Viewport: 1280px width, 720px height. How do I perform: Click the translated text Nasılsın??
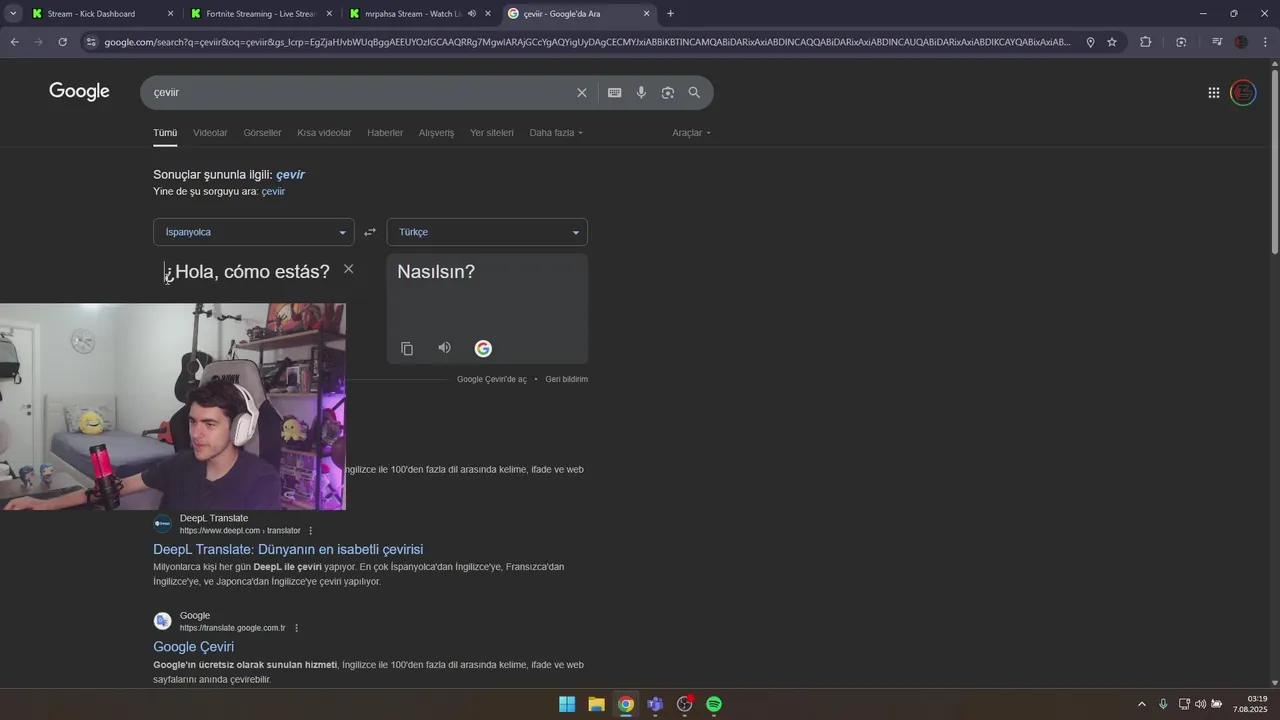(436, 272)
